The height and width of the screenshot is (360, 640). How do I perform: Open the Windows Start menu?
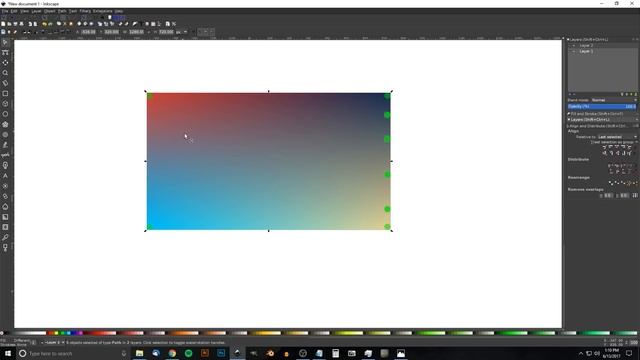(7, 353)
